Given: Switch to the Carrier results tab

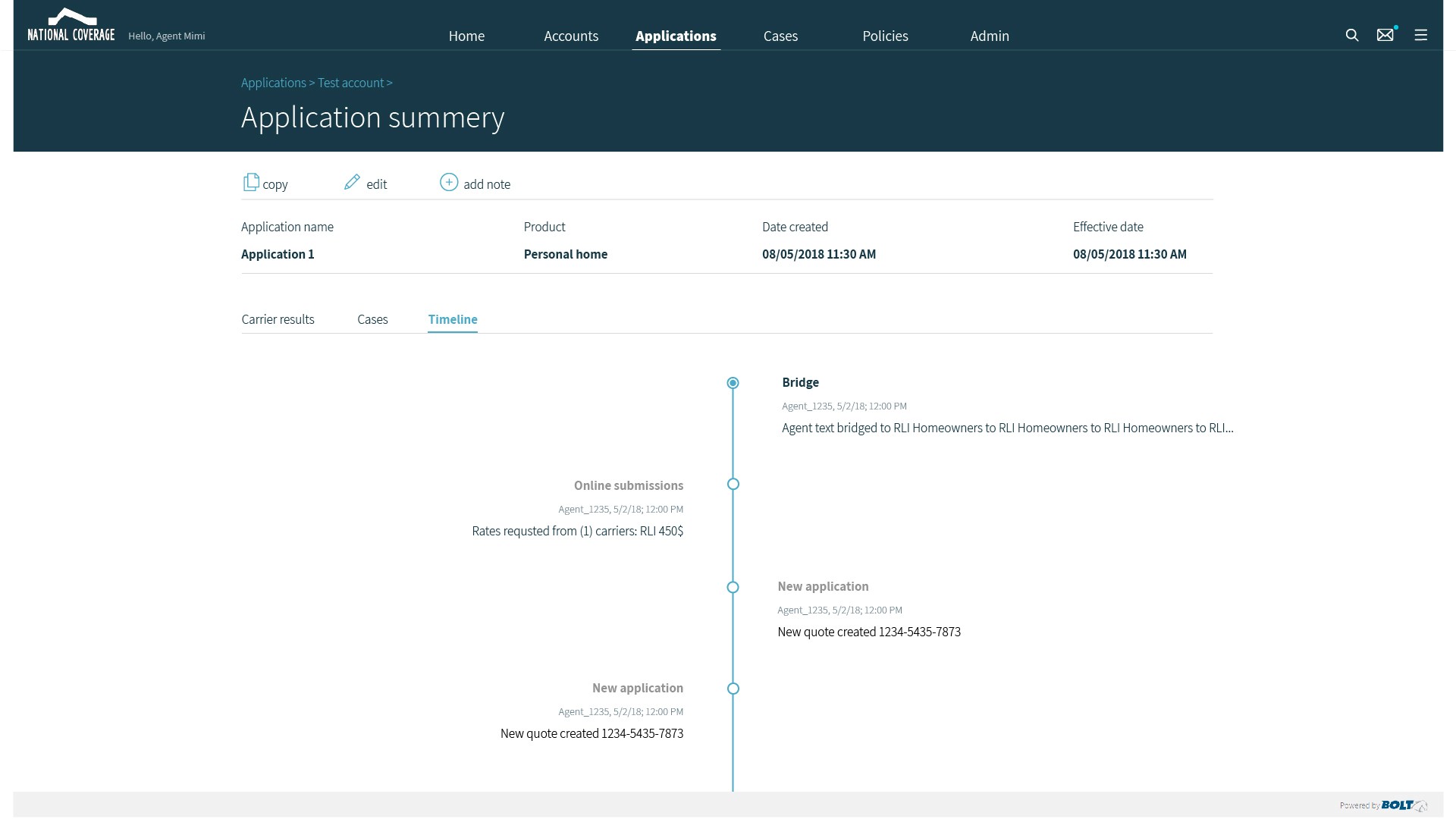Looking at the screenshot, I should [x=278, y=319].
